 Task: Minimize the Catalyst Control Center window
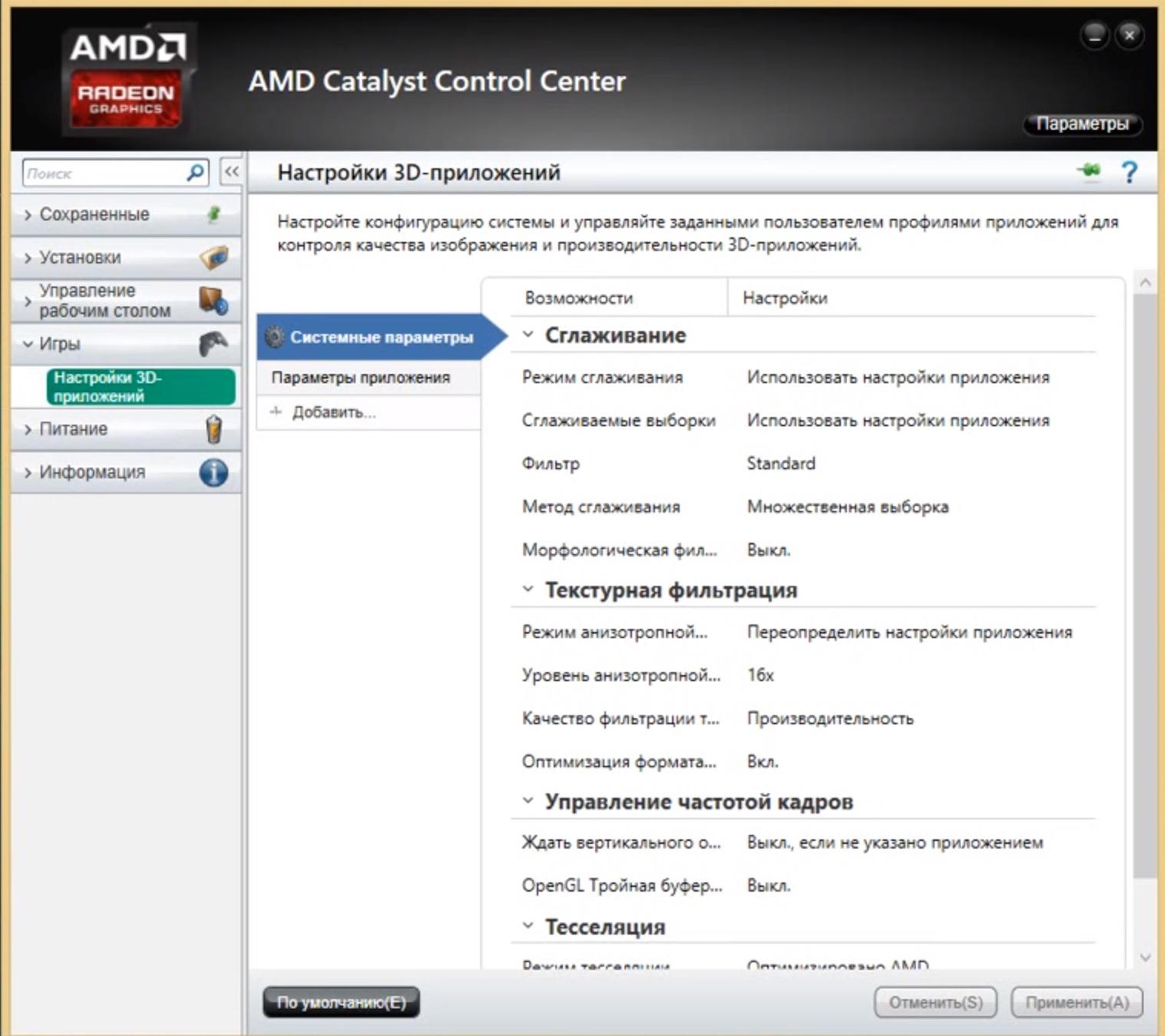(1094, 35)
